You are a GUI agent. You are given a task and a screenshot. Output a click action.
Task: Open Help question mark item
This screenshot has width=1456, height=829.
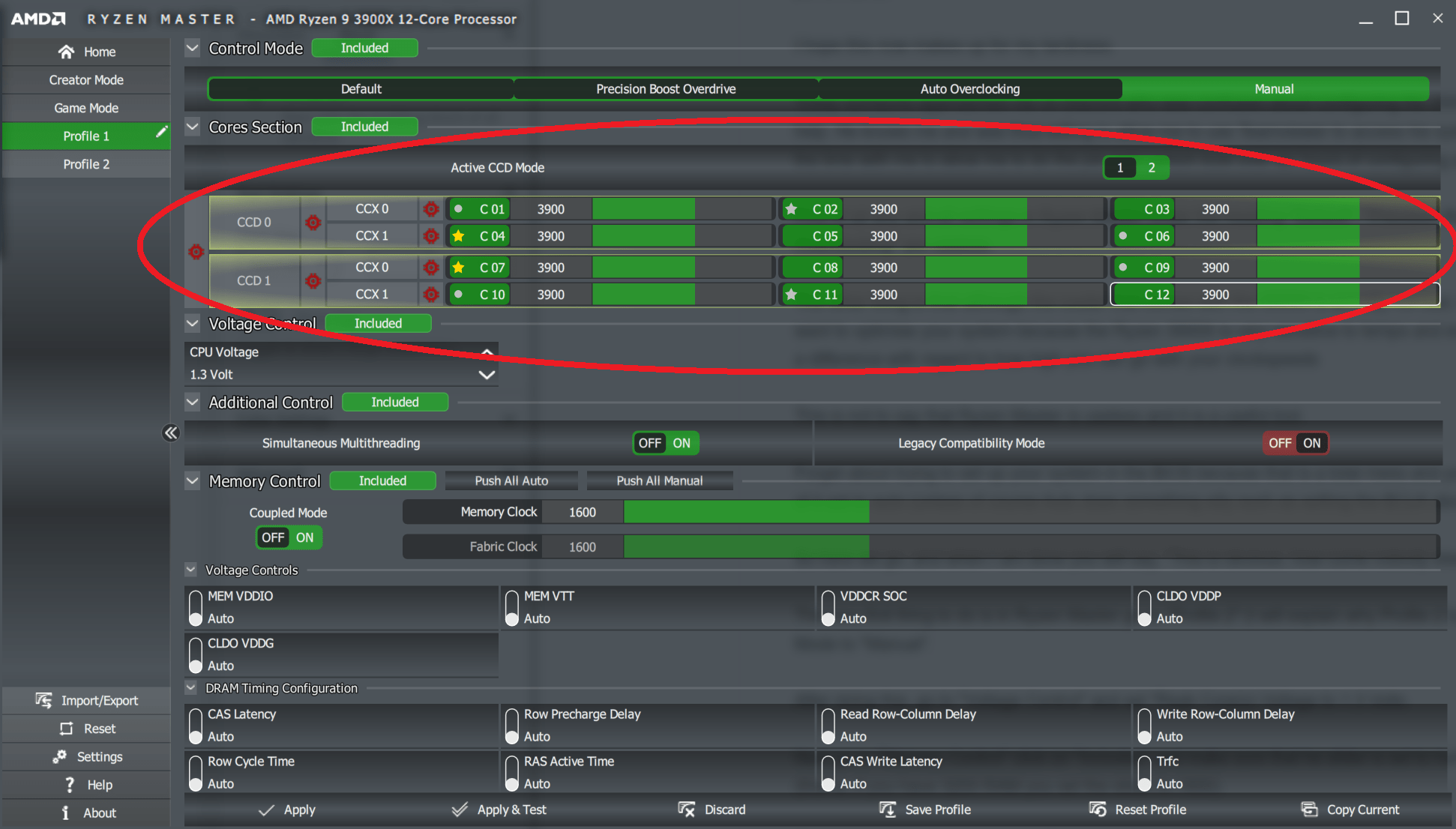(86, 785)
